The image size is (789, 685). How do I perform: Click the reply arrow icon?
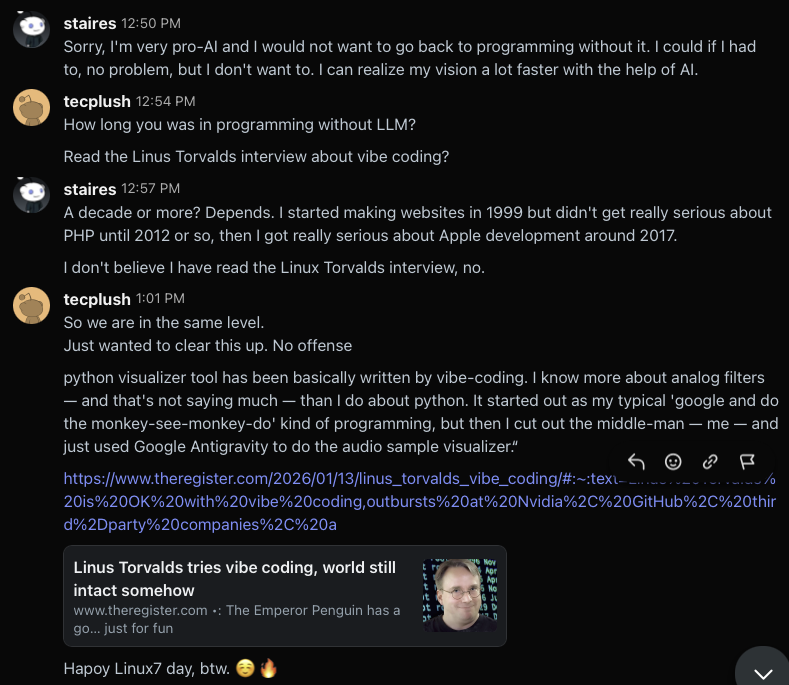pyautogui.click(x=636, y=461)
